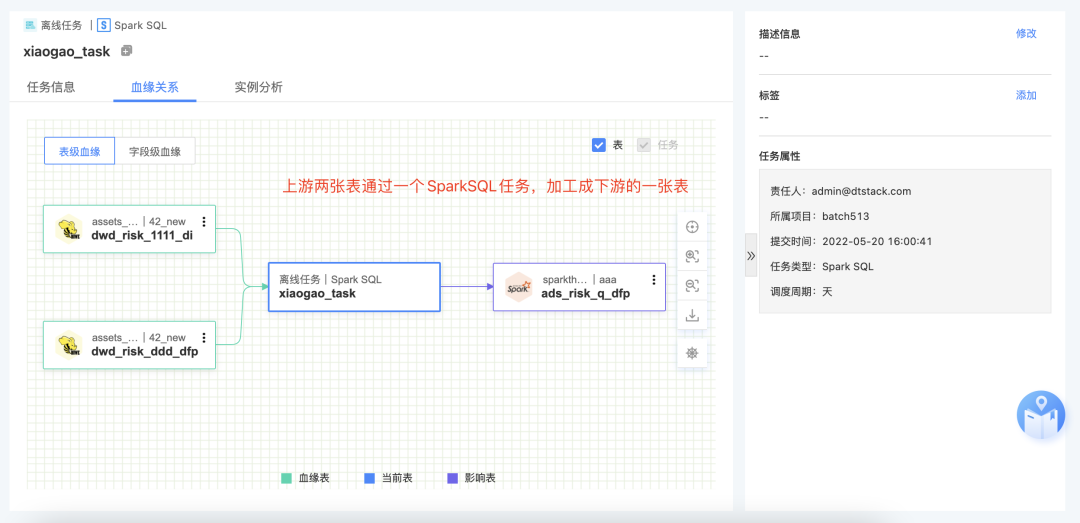Zoom out of the lineage graph
The height and width of the screenshot is (523, 1080).
691,286
